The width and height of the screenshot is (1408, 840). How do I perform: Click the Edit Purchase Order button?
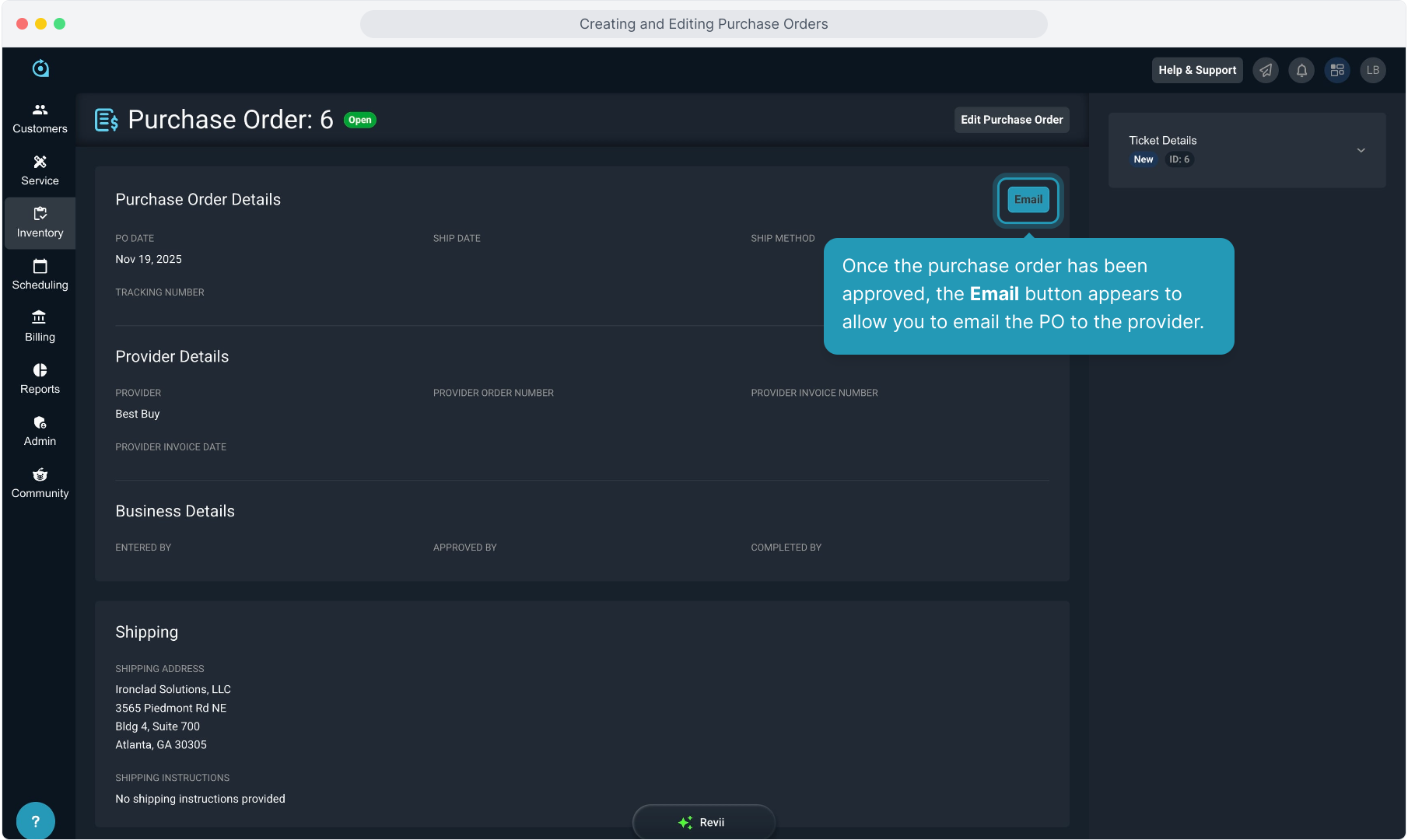point(1011,120)
